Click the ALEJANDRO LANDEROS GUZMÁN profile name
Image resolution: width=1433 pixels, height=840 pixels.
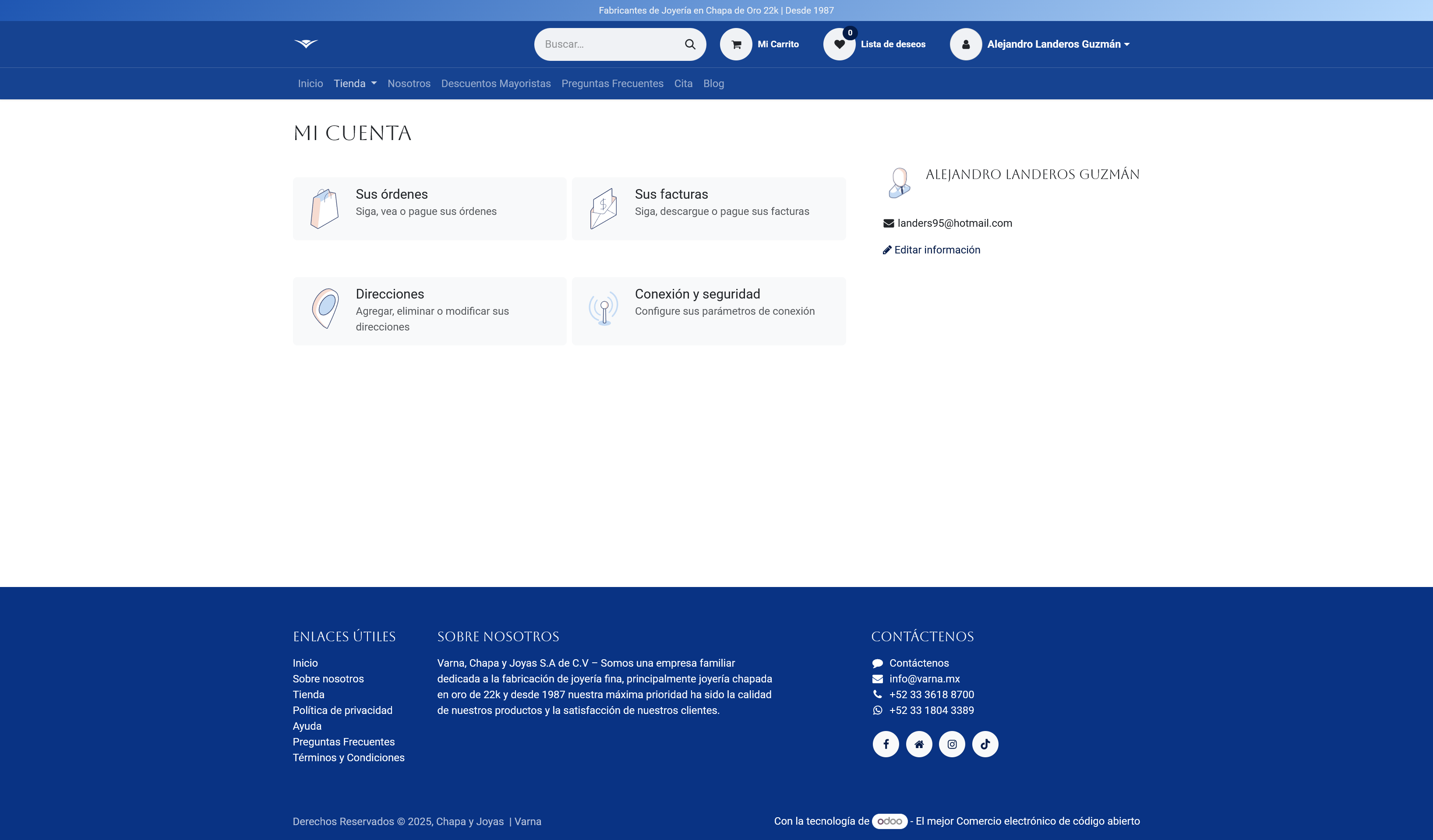coord(1032,175)
